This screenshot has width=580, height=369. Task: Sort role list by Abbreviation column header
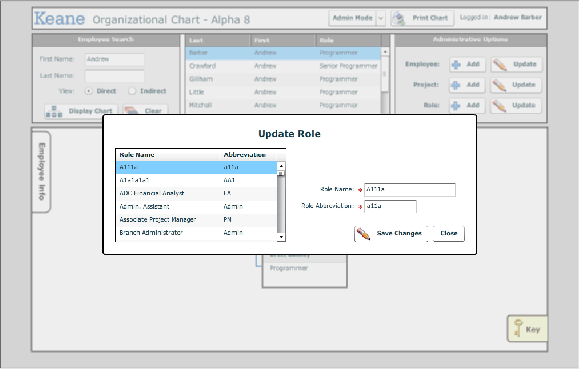[x=248, y=155]
